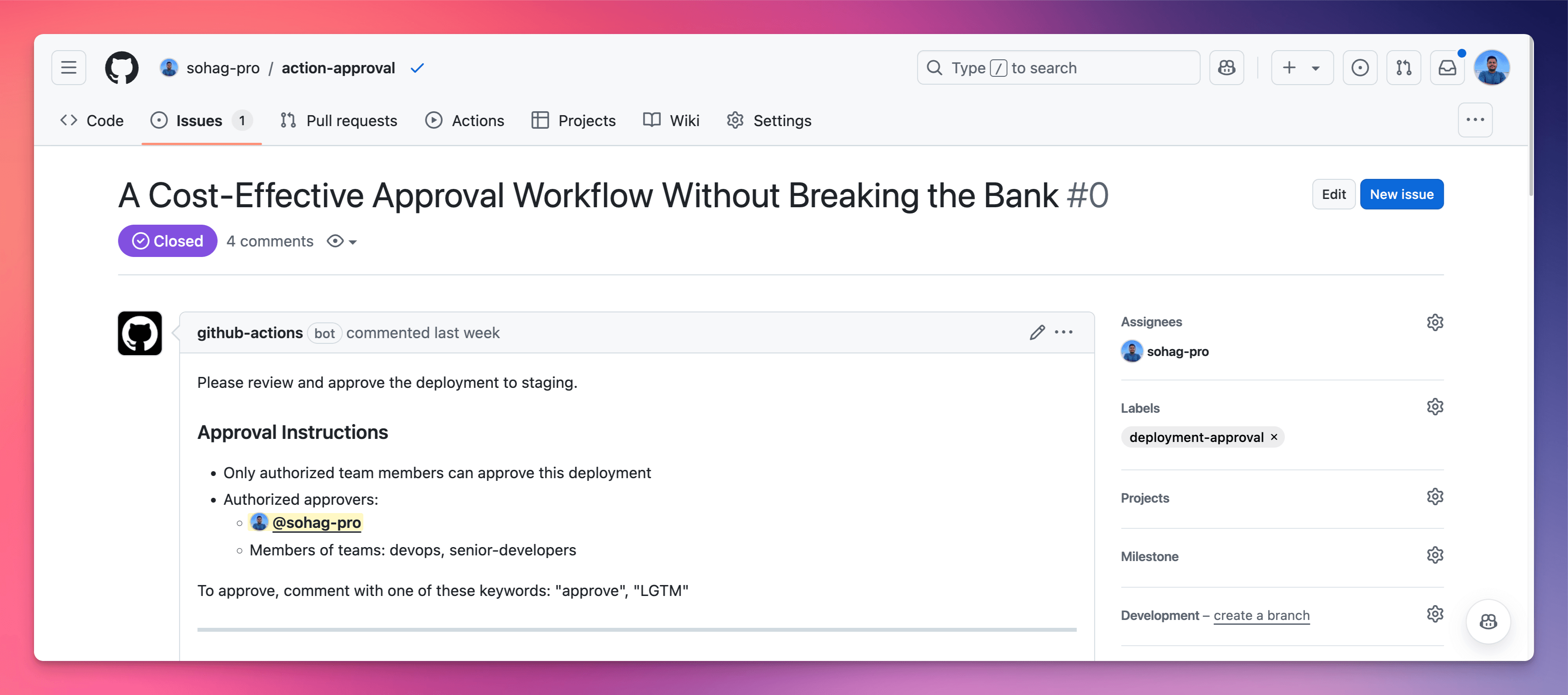
Task: Open the eye notification subscription dropdown
Action: [342, 241]
